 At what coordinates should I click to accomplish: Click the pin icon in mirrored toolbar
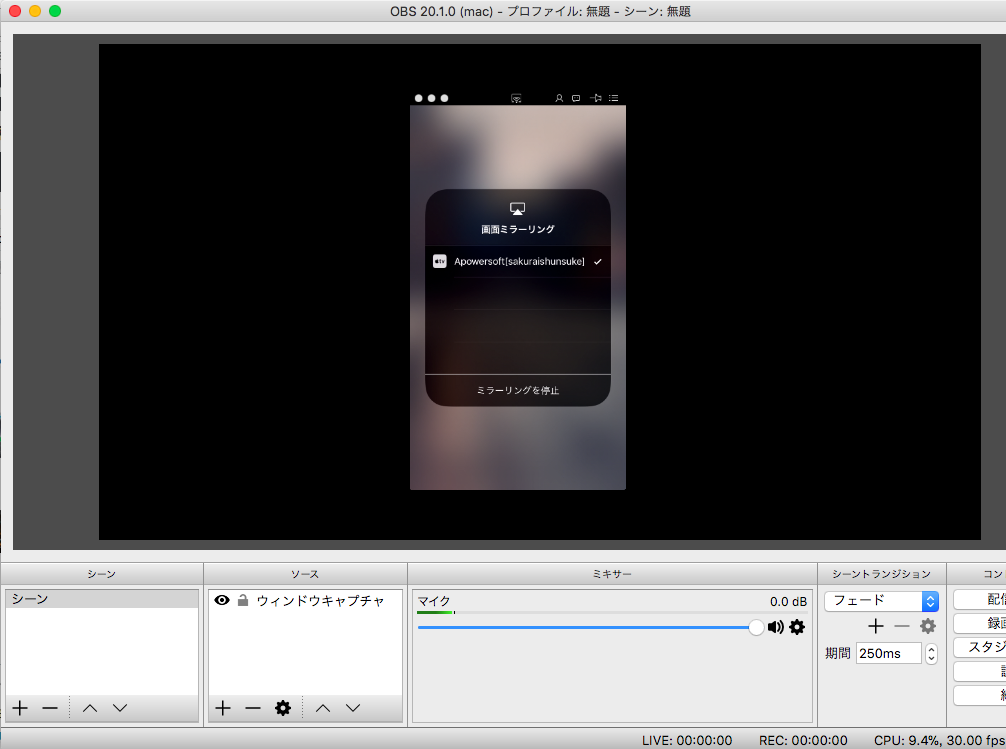point(595,98)
